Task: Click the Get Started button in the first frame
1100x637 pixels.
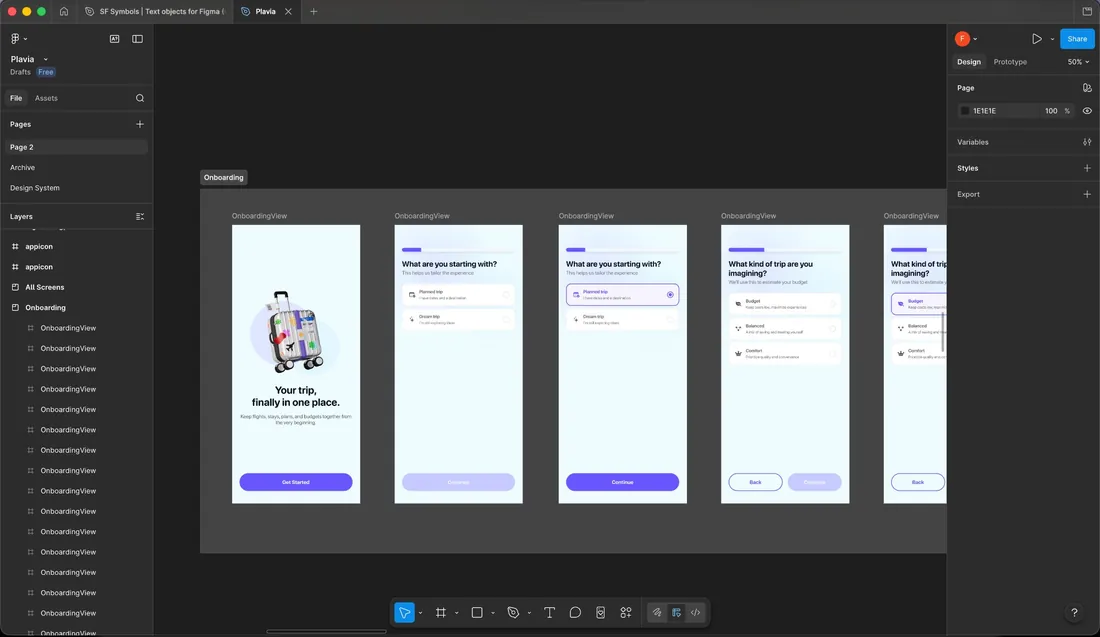Action: point(295,482)
